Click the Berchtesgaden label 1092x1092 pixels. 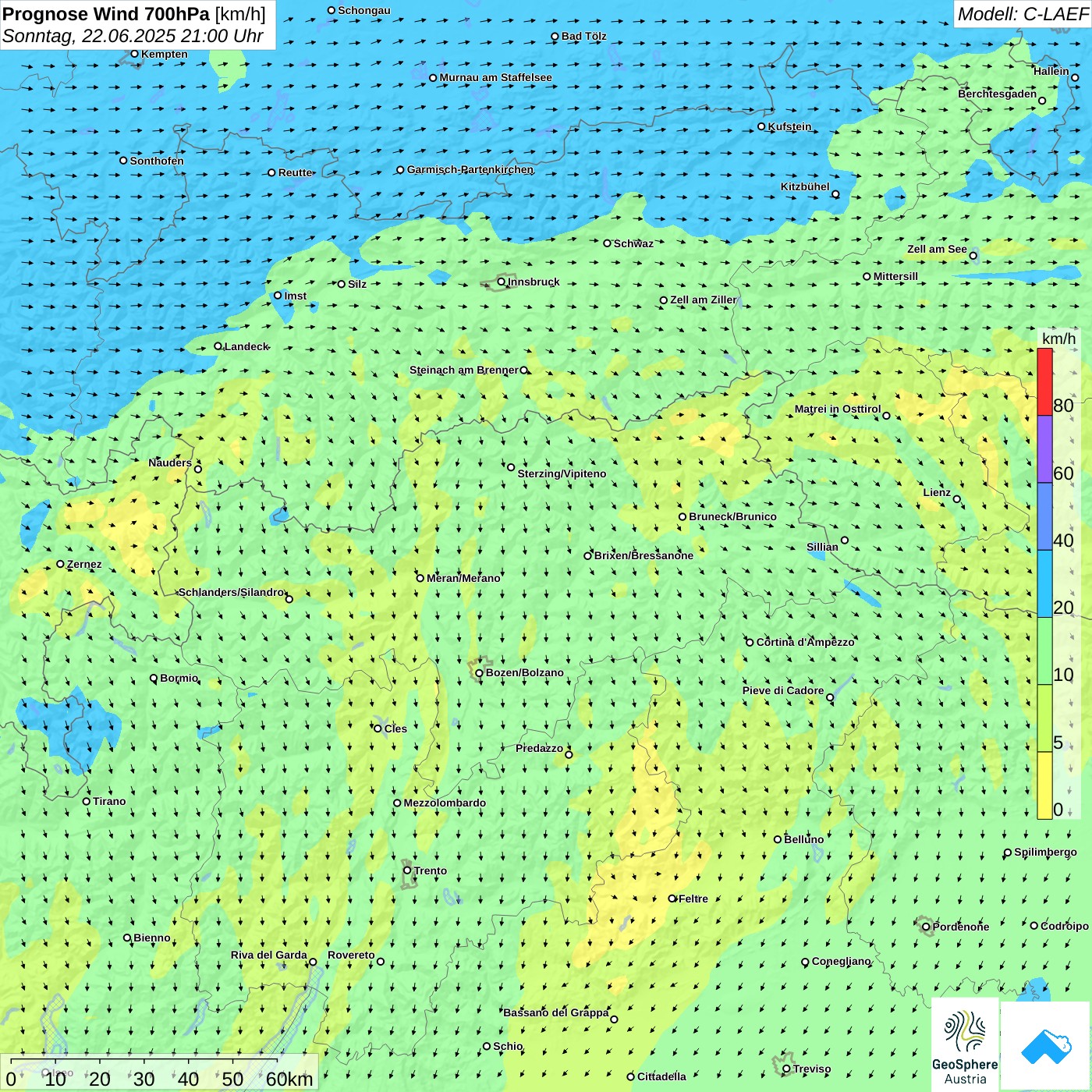(x=997, y=94)
